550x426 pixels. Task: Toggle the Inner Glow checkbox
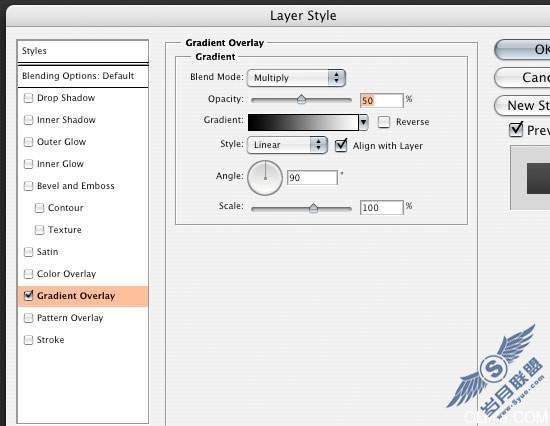point(28,164)
